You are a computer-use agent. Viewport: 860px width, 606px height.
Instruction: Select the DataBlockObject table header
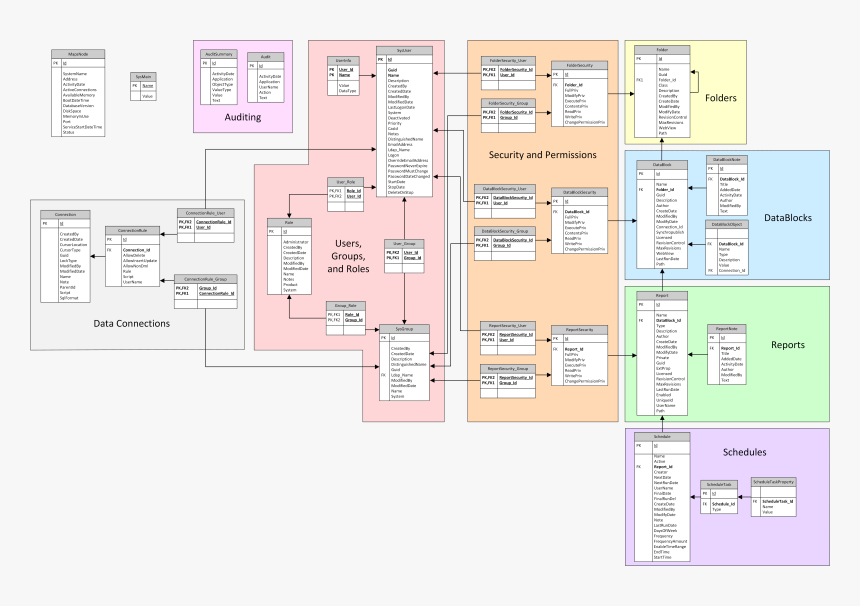(727, 224)
